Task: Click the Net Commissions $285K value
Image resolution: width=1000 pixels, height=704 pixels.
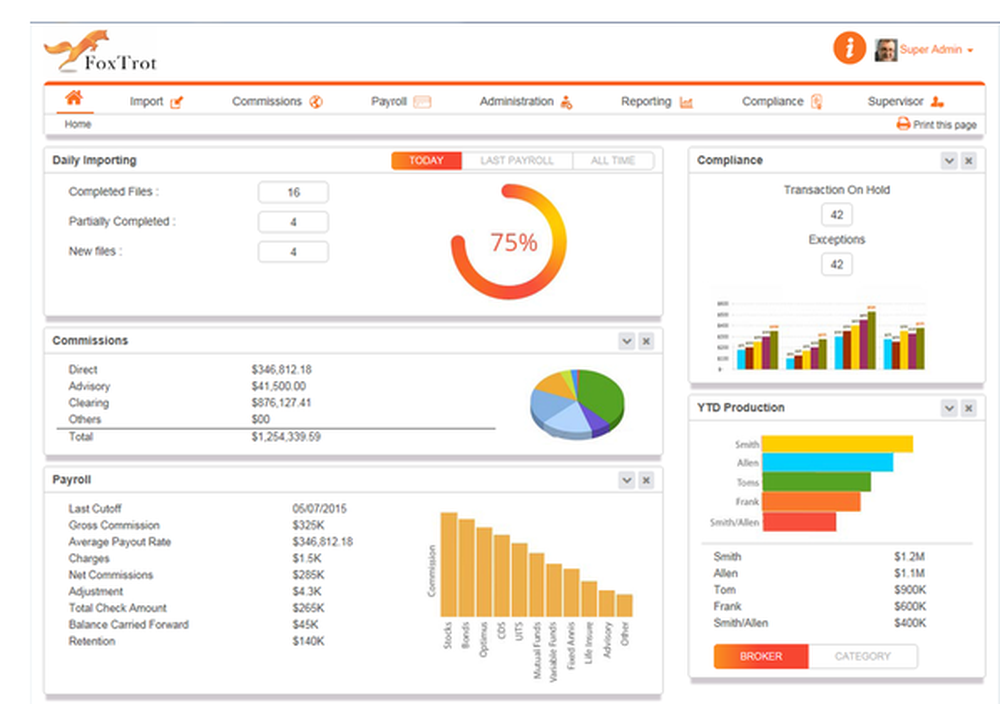Action: click(x=308, y=575)
